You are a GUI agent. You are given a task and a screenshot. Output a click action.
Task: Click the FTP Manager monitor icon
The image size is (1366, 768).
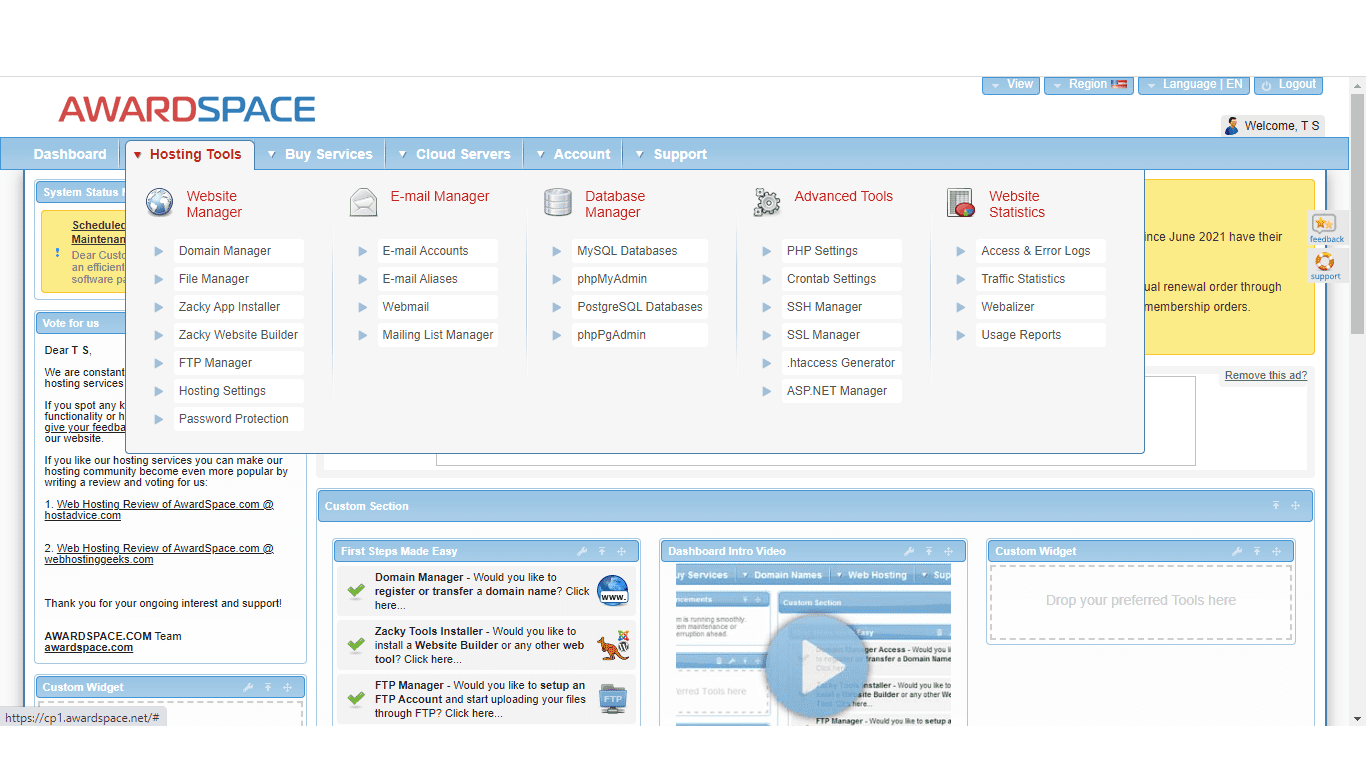(613, 699)
